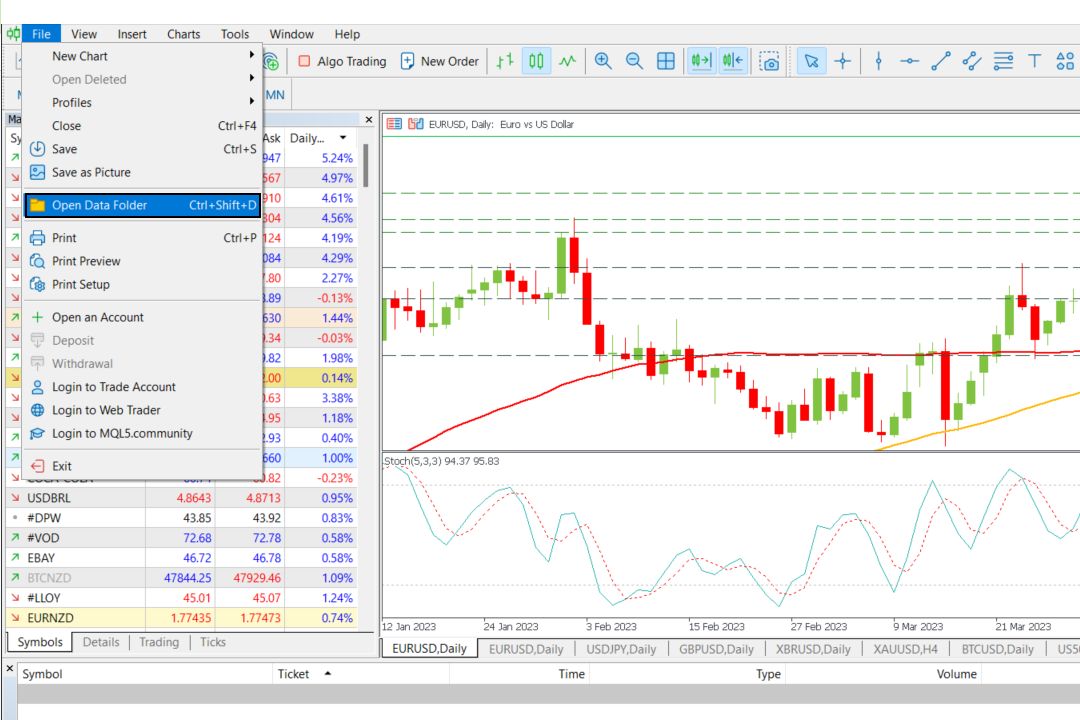This screenshot has height=720, width=1080.
Task: Select the Fibonacci retracement tool
Action: coord(1003,61)
